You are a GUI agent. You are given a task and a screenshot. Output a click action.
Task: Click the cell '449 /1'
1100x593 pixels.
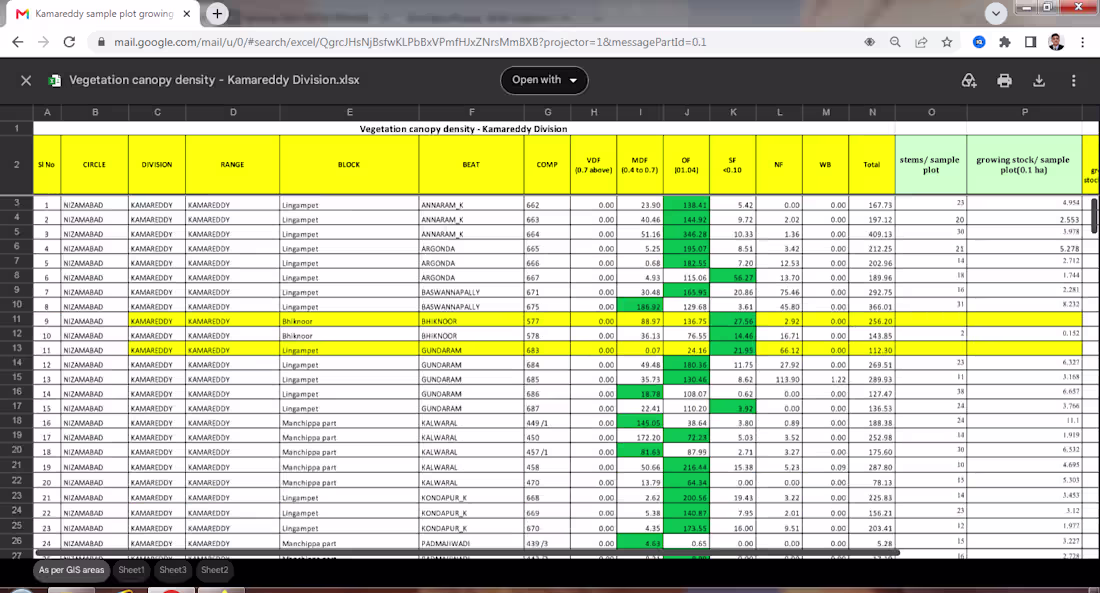point(547,422)
